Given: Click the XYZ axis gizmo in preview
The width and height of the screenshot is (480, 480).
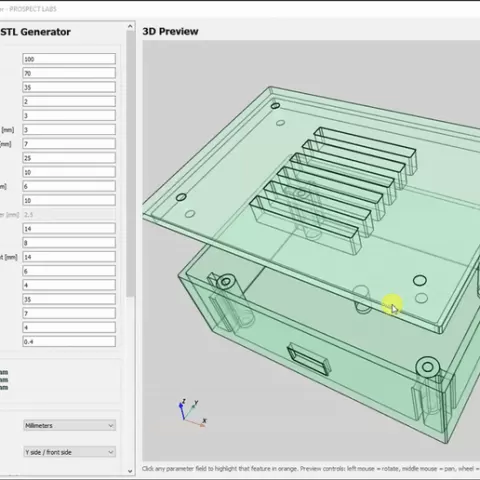Looking at the screenshot, I should tap(192, 413).
